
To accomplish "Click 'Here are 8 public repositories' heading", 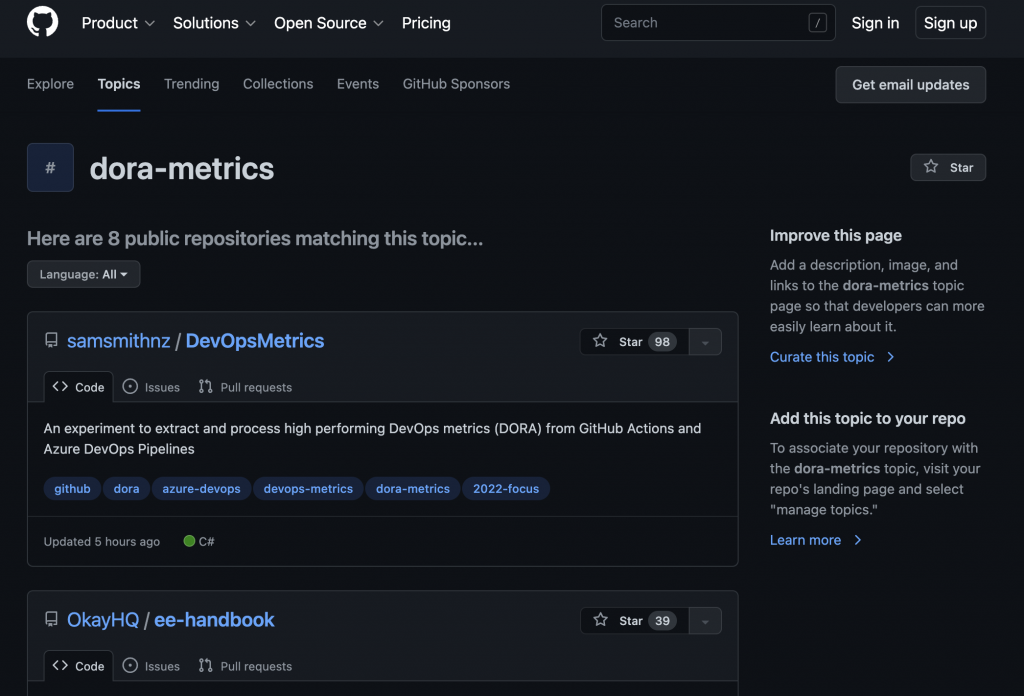I will [255, 238].
